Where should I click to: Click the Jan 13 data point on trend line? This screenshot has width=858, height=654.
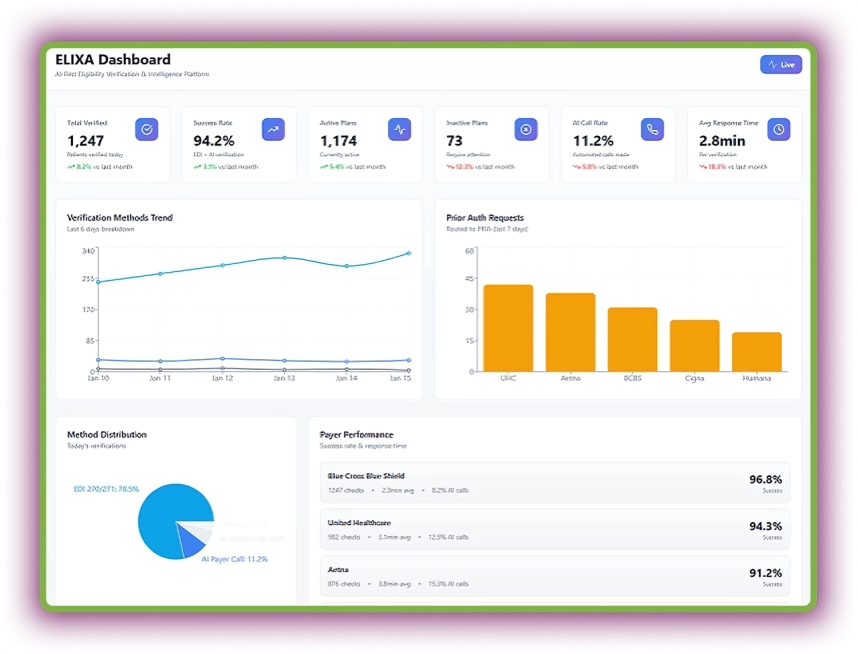(286, 256)
